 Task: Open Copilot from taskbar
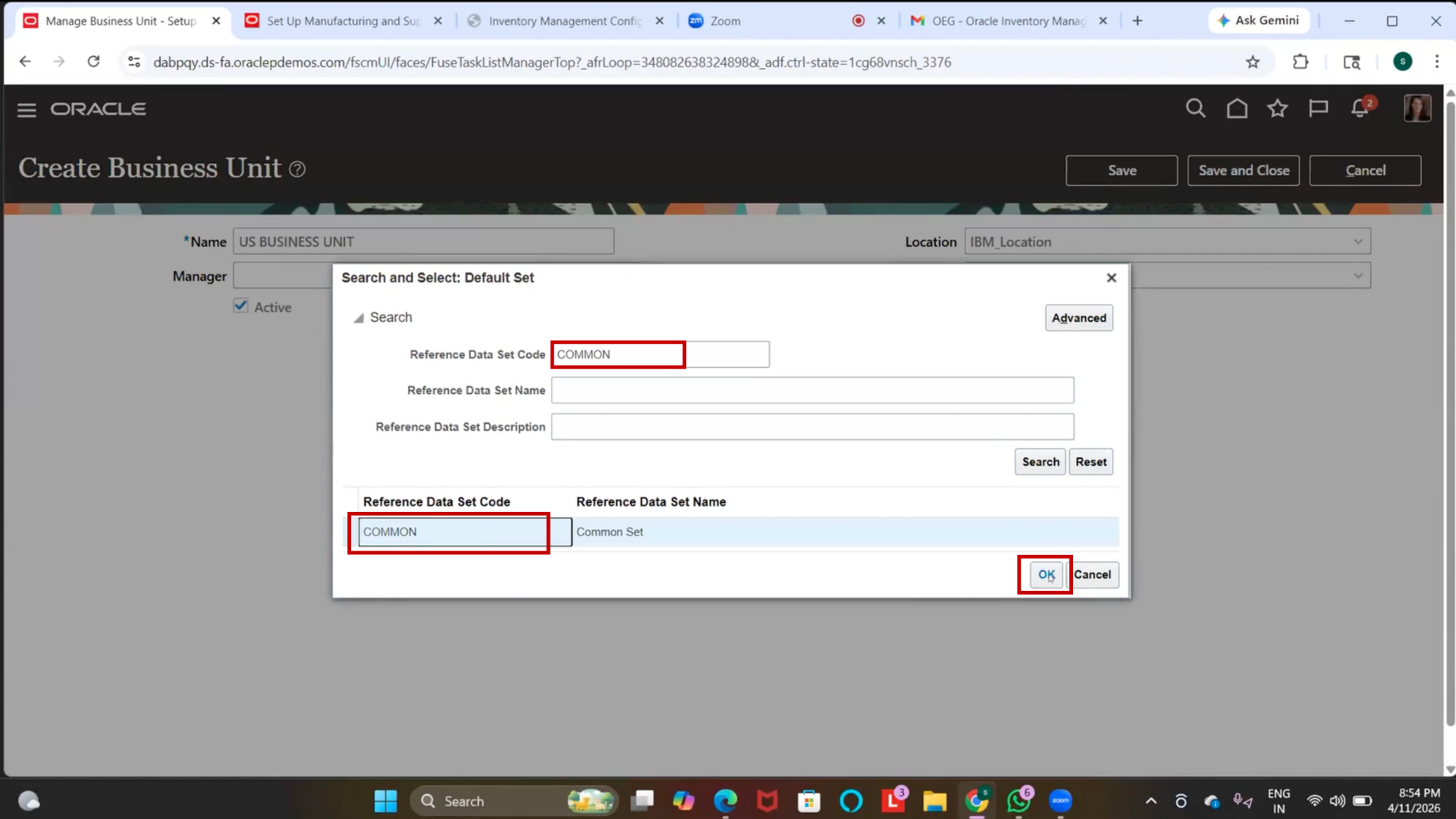[683, 801]
